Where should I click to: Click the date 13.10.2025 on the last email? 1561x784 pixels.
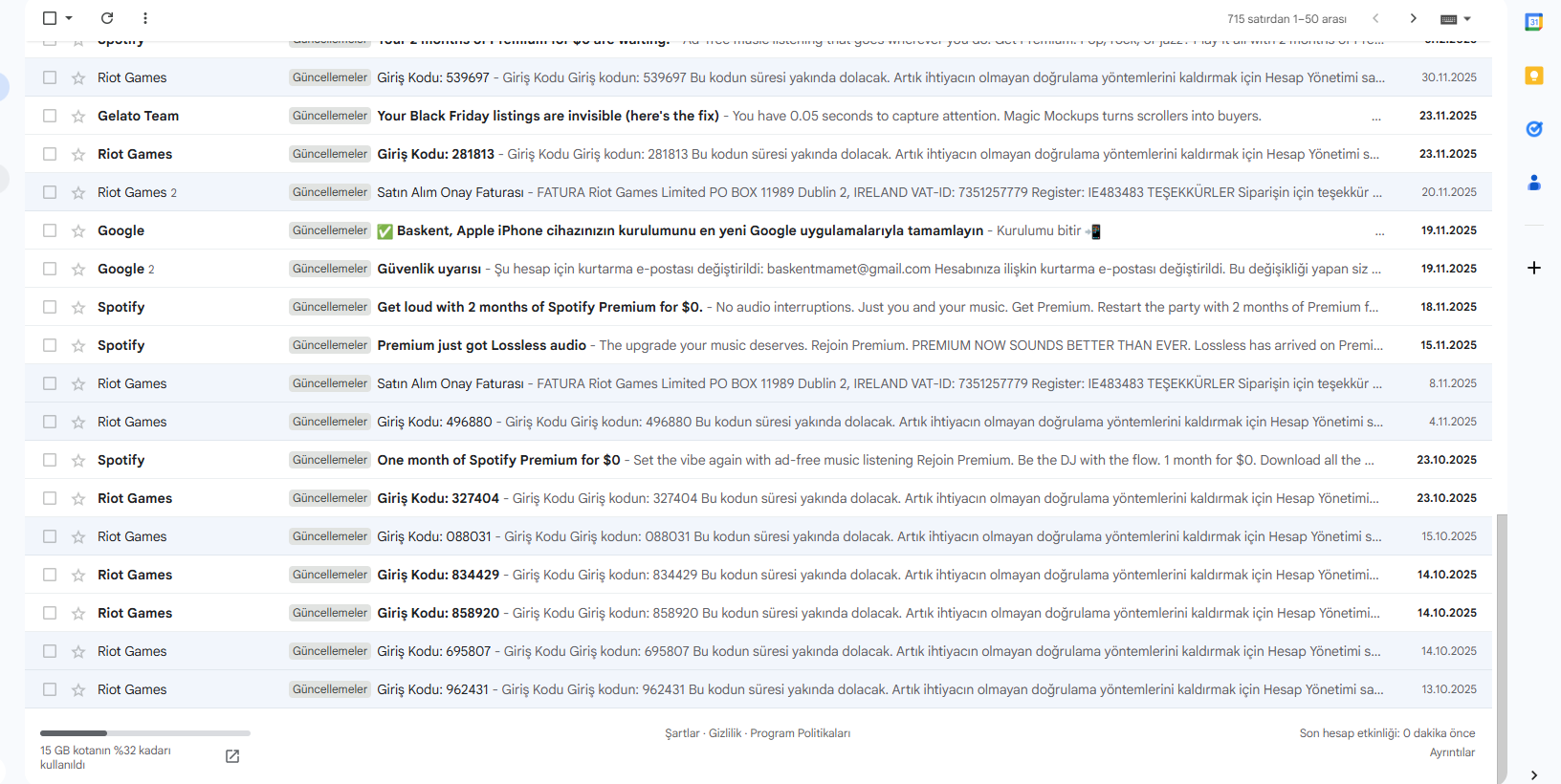(x=1449, y=689)
